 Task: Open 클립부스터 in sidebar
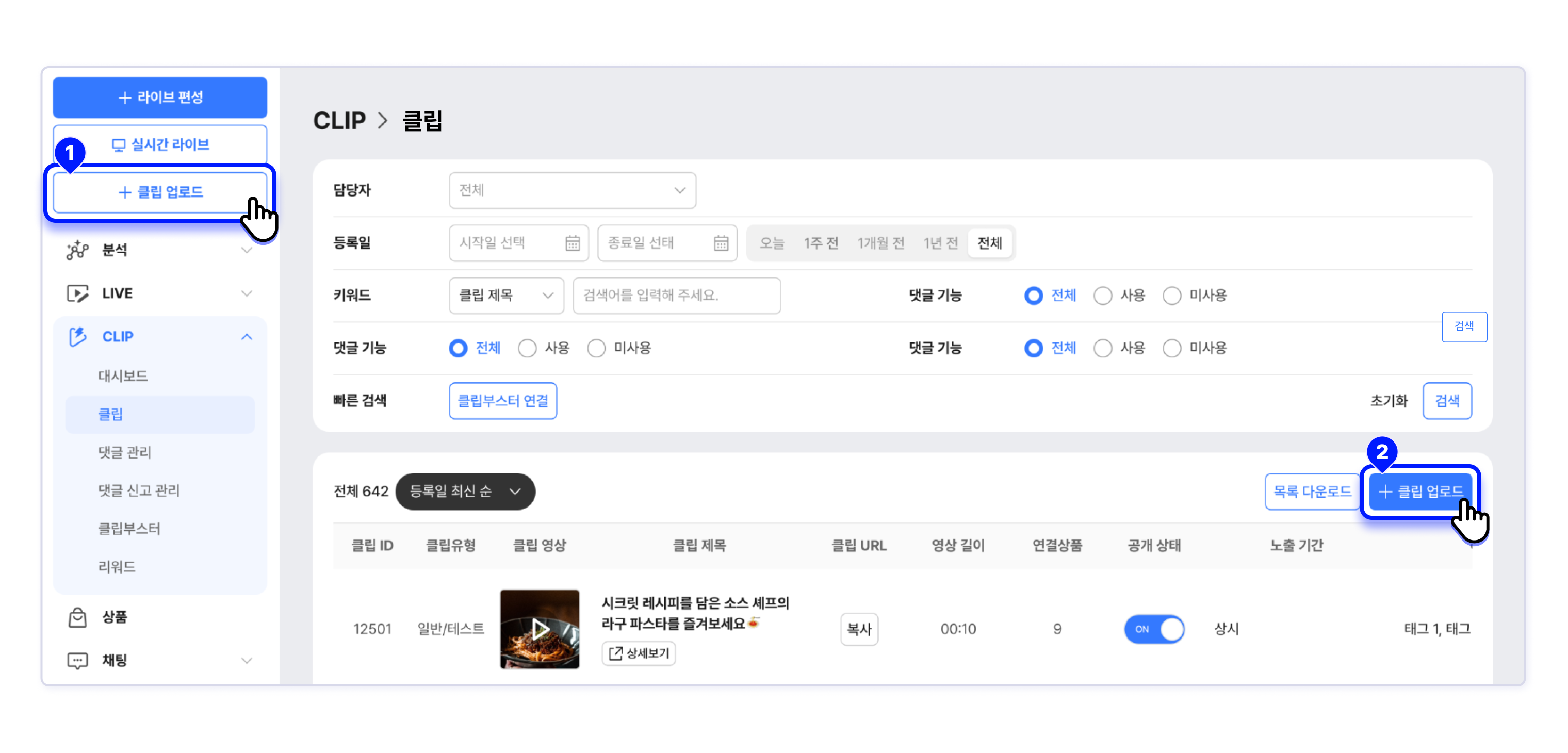click(x=129, y=528)
